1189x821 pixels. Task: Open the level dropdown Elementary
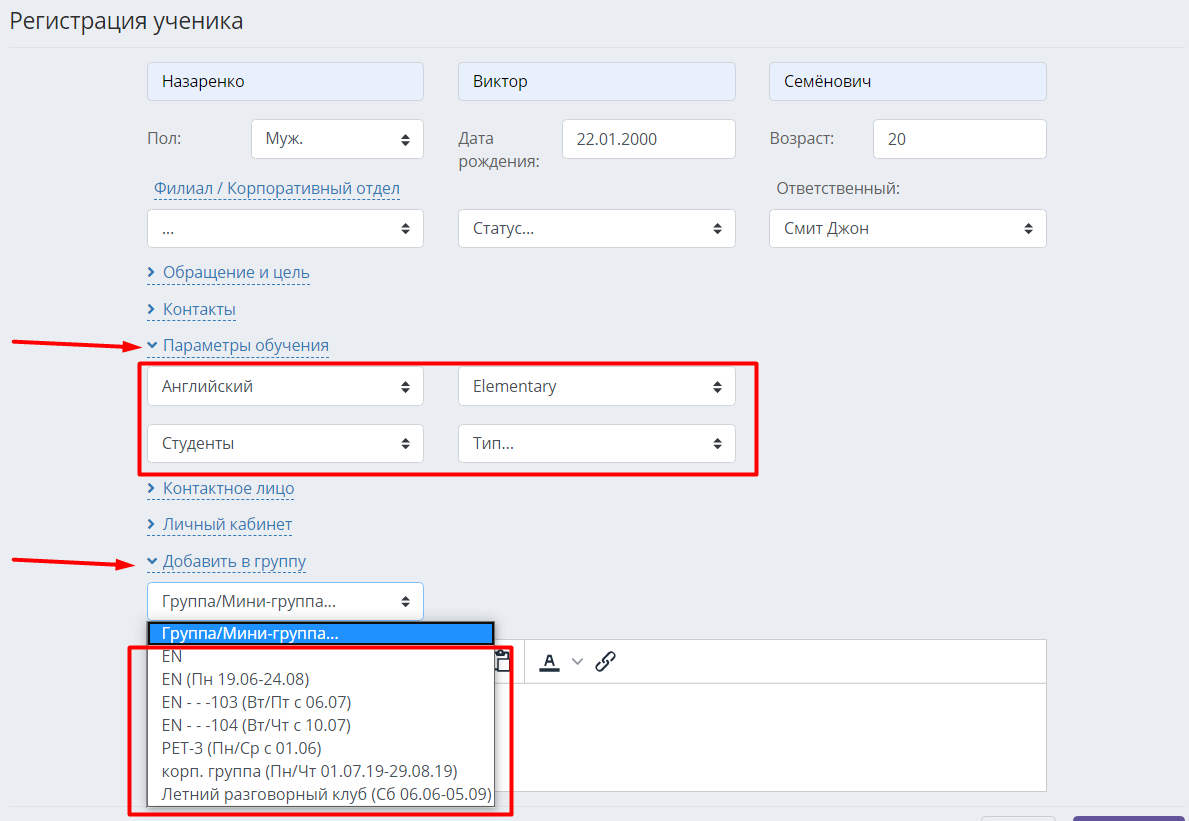597,386
